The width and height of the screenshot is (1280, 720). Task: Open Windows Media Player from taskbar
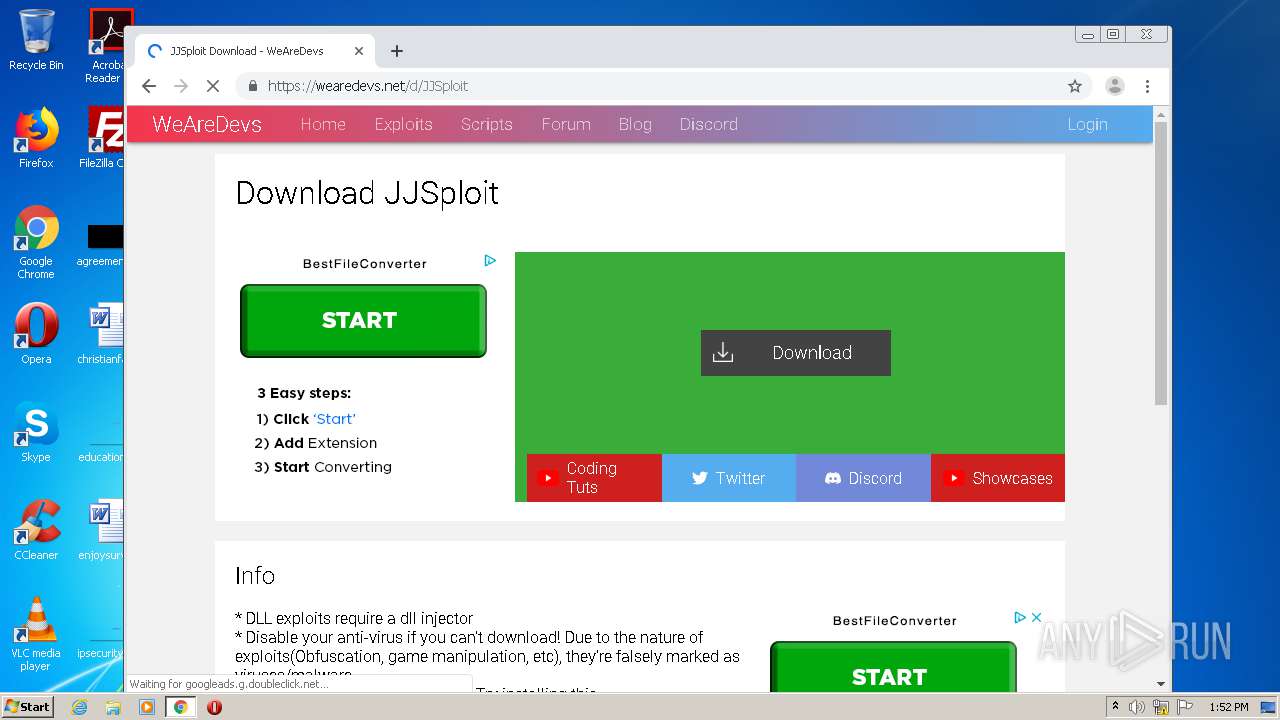[147, 707]
